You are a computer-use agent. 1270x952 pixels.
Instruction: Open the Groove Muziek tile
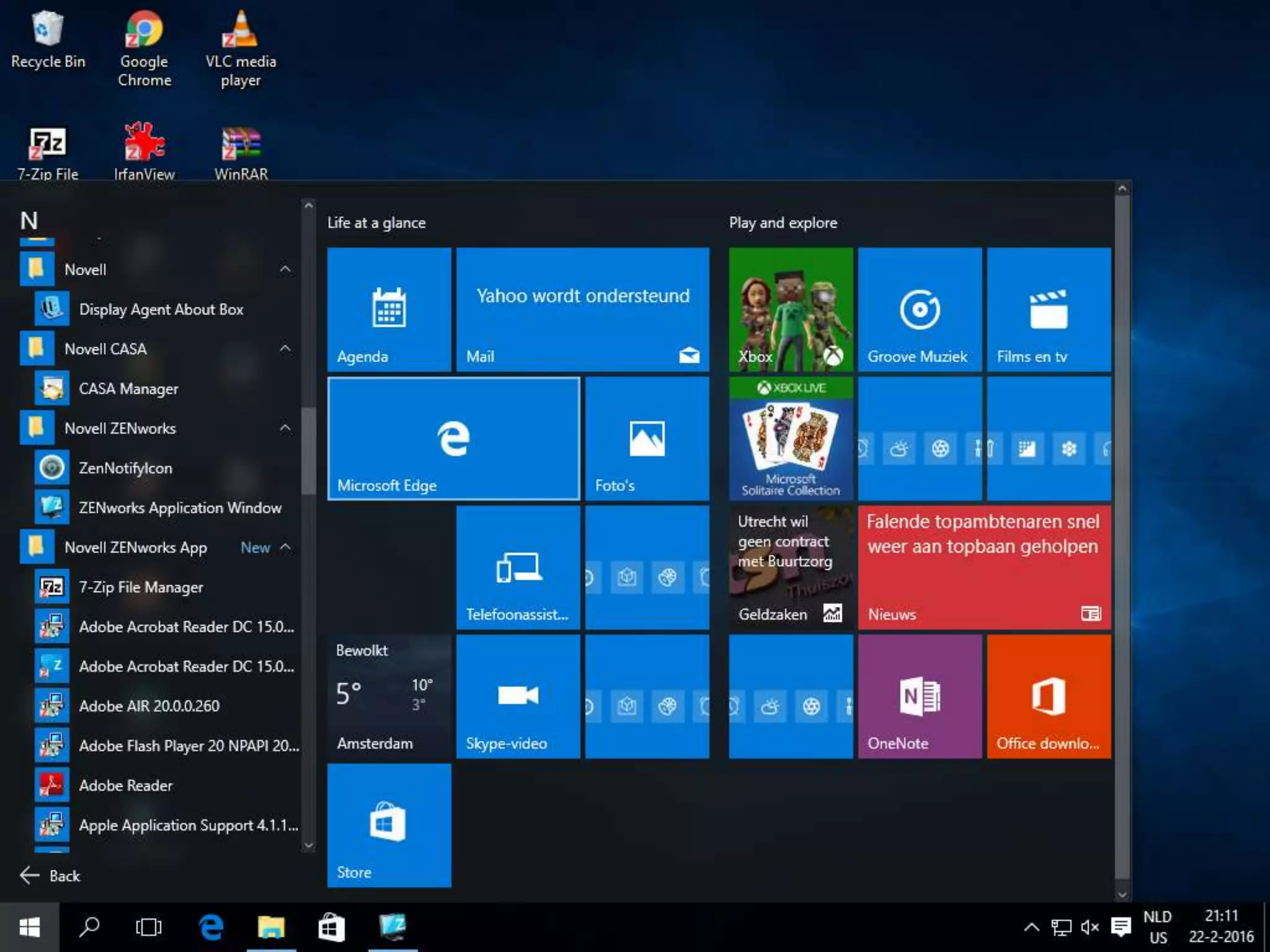click(x=920, y=309)
